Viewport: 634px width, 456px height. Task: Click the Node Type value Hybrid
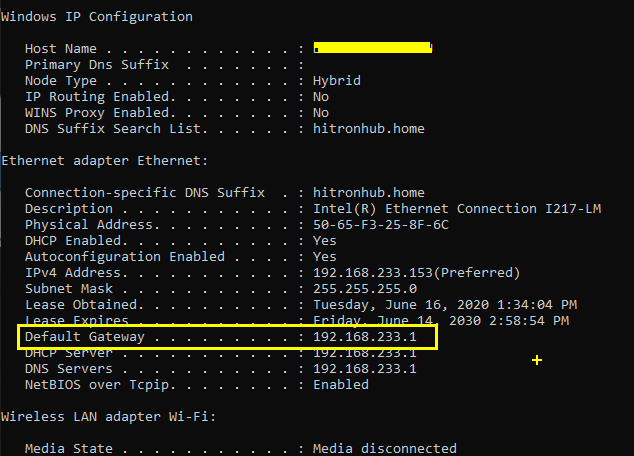coord(337,81)
